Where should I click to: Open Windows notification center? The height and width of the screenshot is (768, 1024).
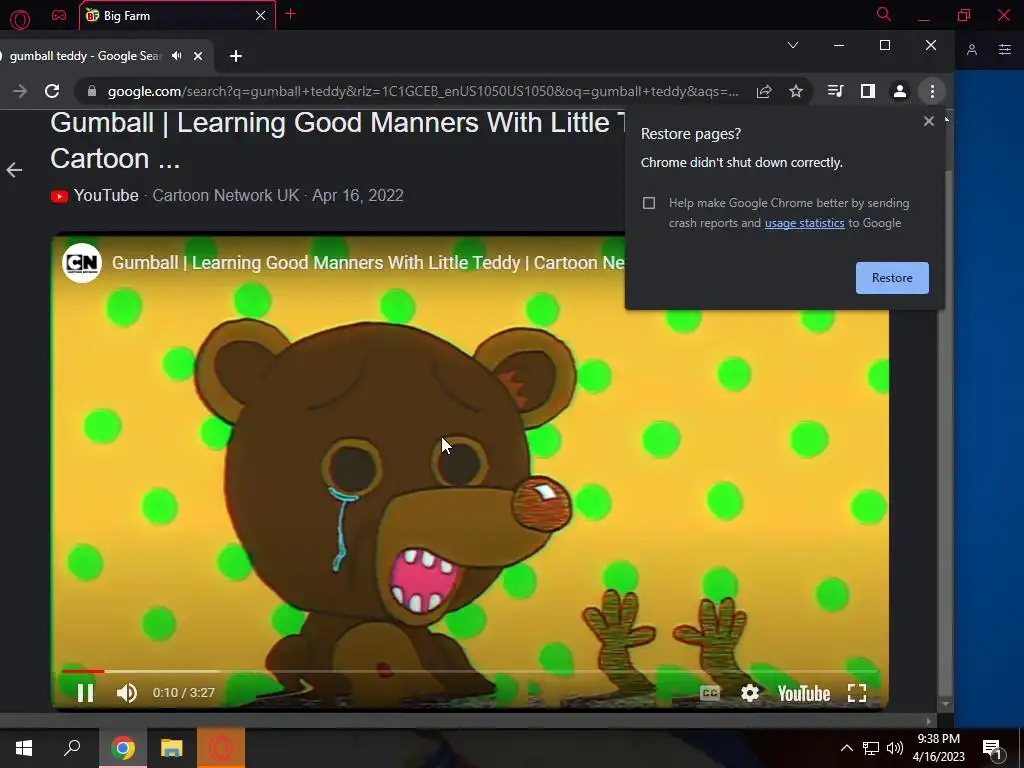point(993,749)
